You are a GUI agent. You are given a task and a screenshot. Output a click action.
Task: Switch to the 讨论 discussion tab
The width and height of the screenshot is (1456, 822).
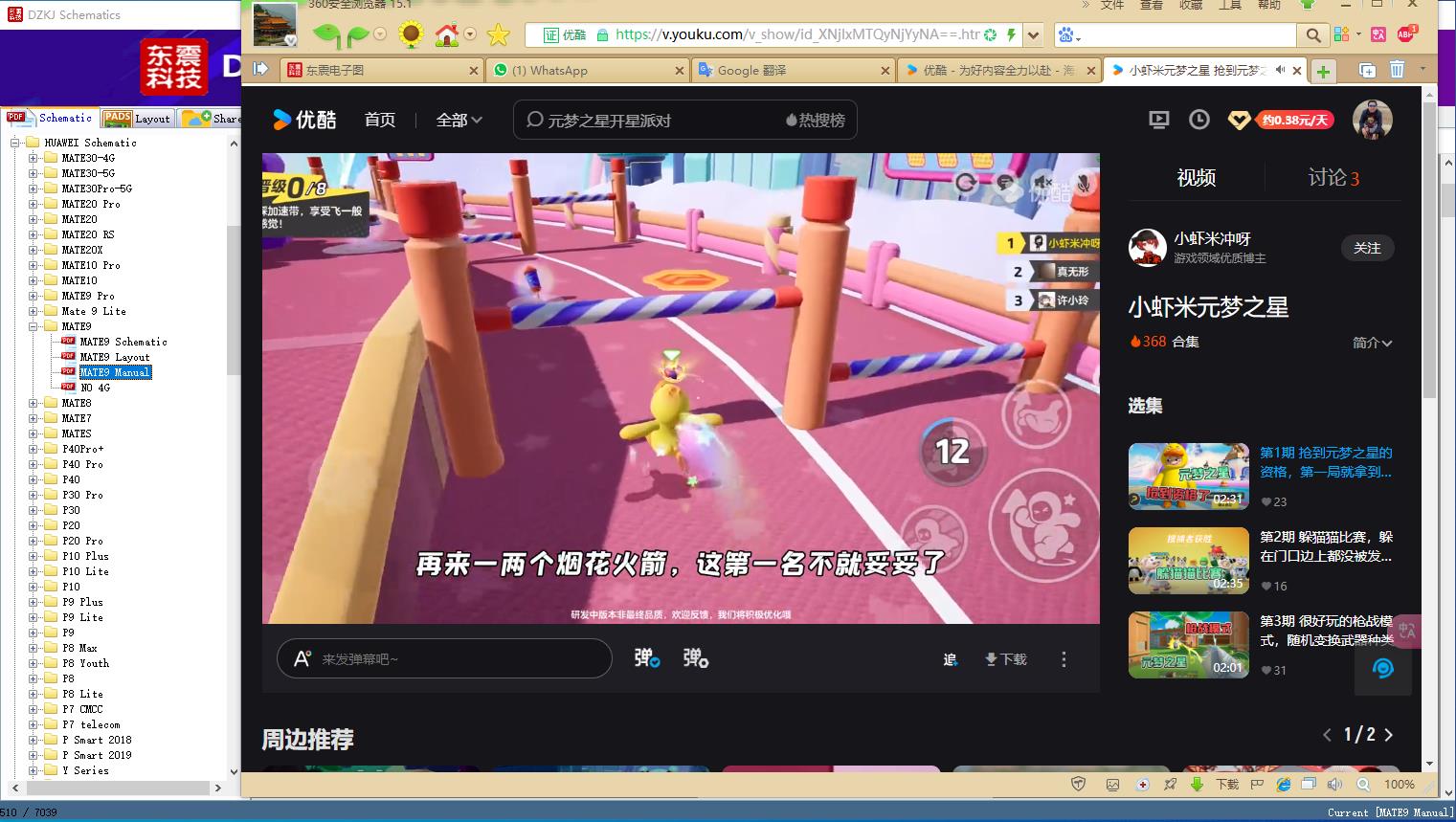(1333, 178)
